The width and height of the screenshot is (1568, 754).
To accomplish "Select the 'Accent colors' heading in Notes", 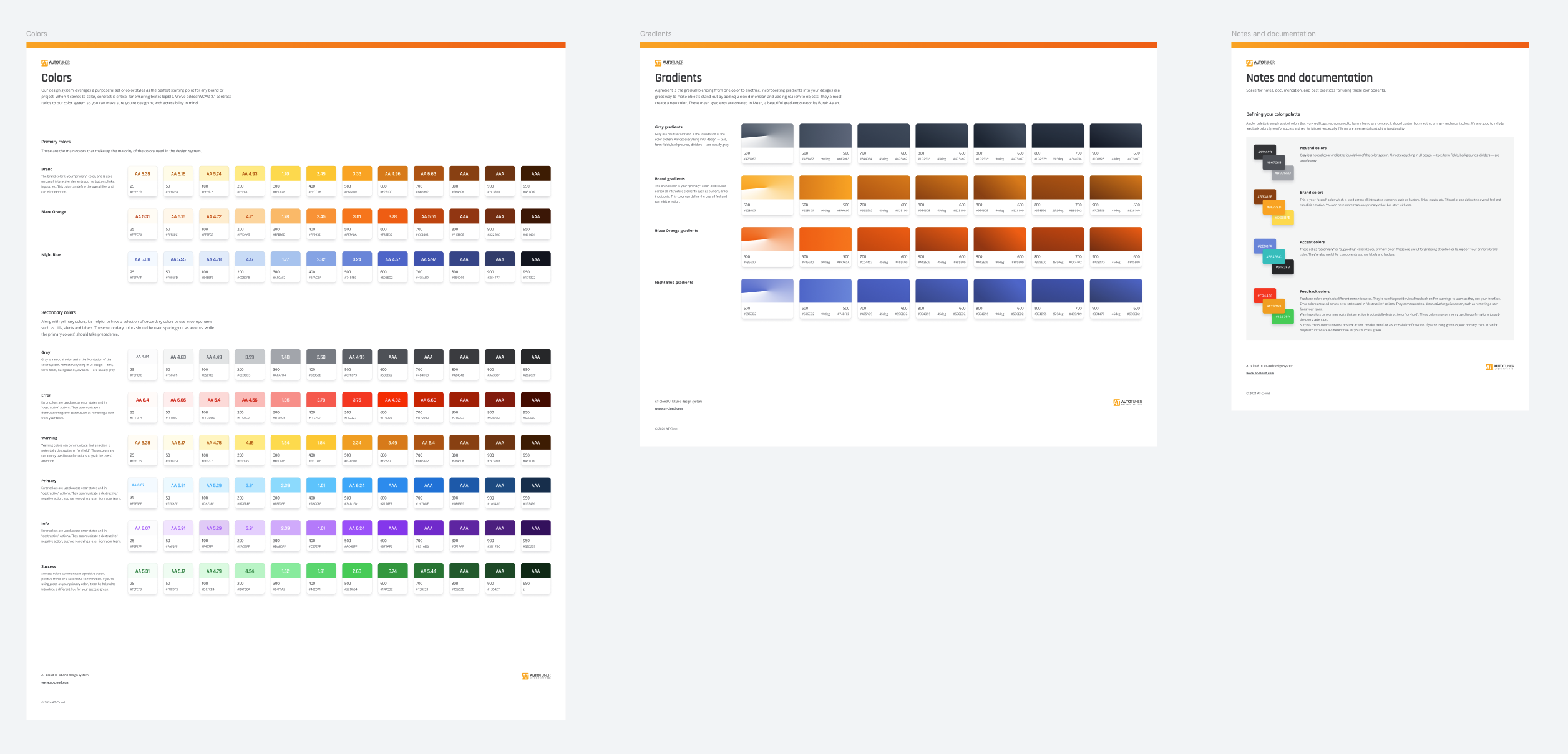I will tap(1312, 242).
